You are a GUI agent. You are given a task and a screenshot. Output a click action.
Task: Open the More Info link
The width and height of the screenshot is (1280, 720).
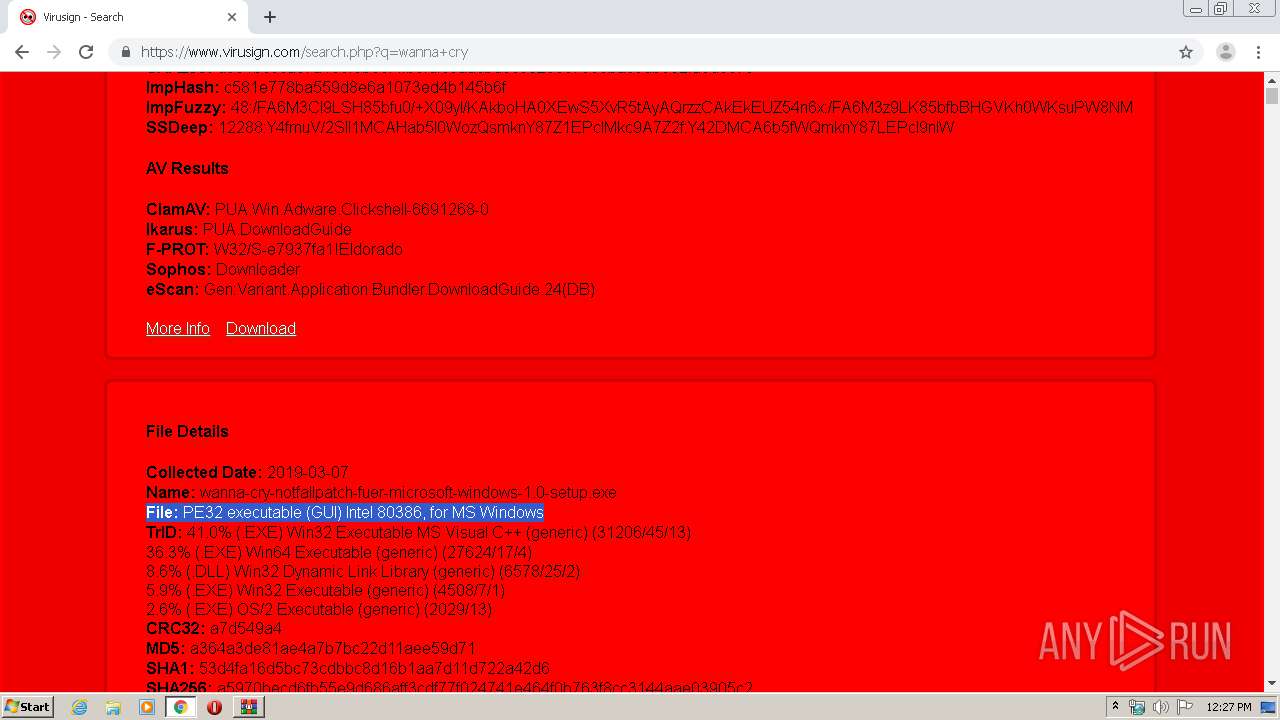pyautogui.click(x=178, y=328)
